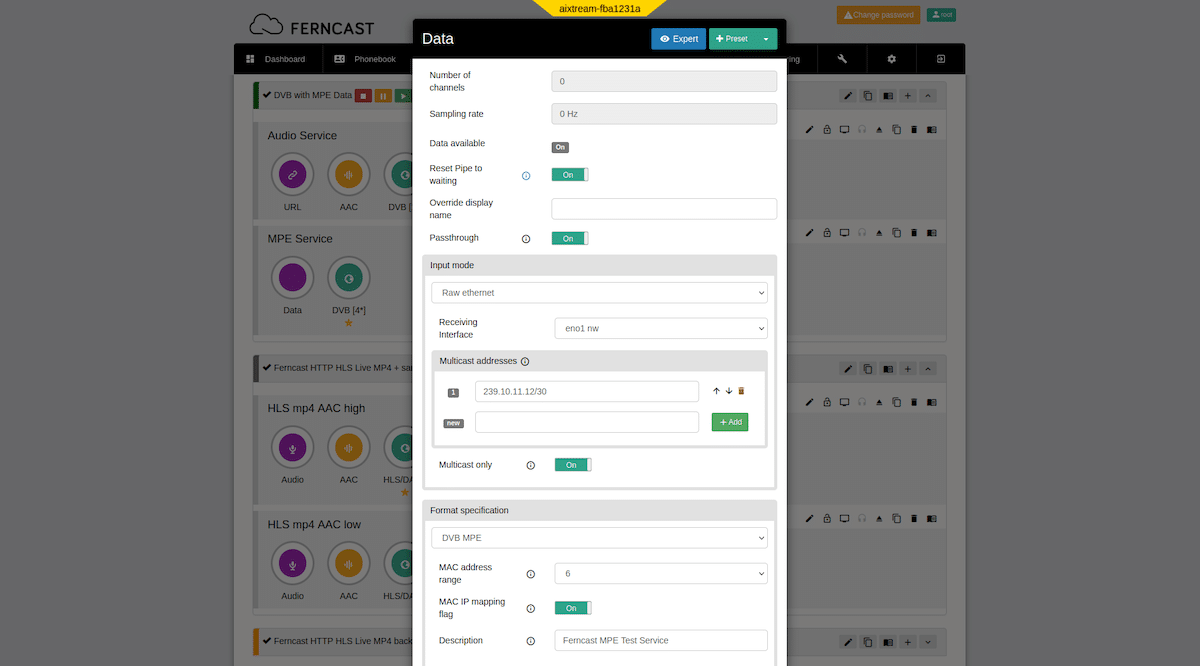Move multicast address 1 down
This screenshot has height=666, width=1200.
tap(728, 391)
